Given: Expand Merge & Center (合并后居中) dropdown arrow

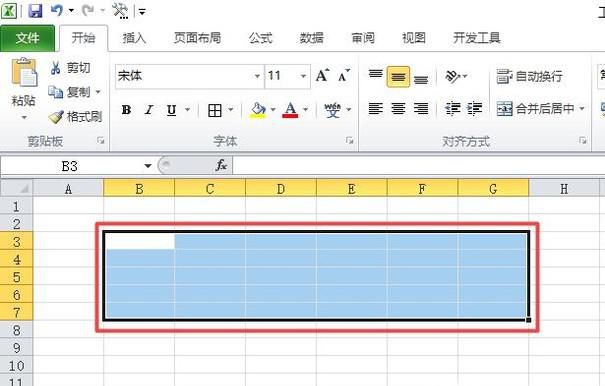Looking at the screenshot, I should point(581,108).
